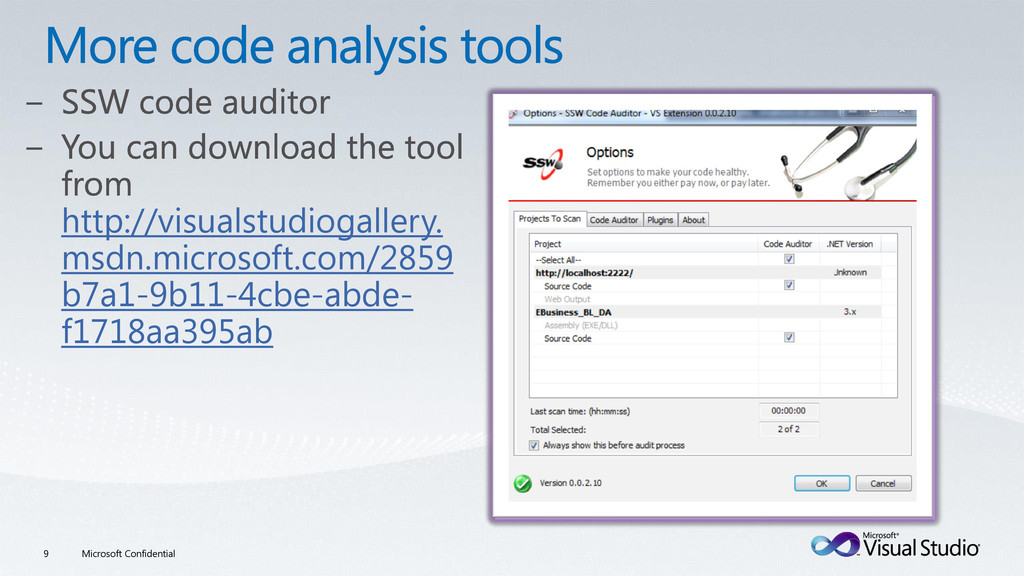Image resolution: width=1024 pixels, height=576 pixels.
Task: Select the http://localhost:2222/ project row
Action: pos(705,272)
